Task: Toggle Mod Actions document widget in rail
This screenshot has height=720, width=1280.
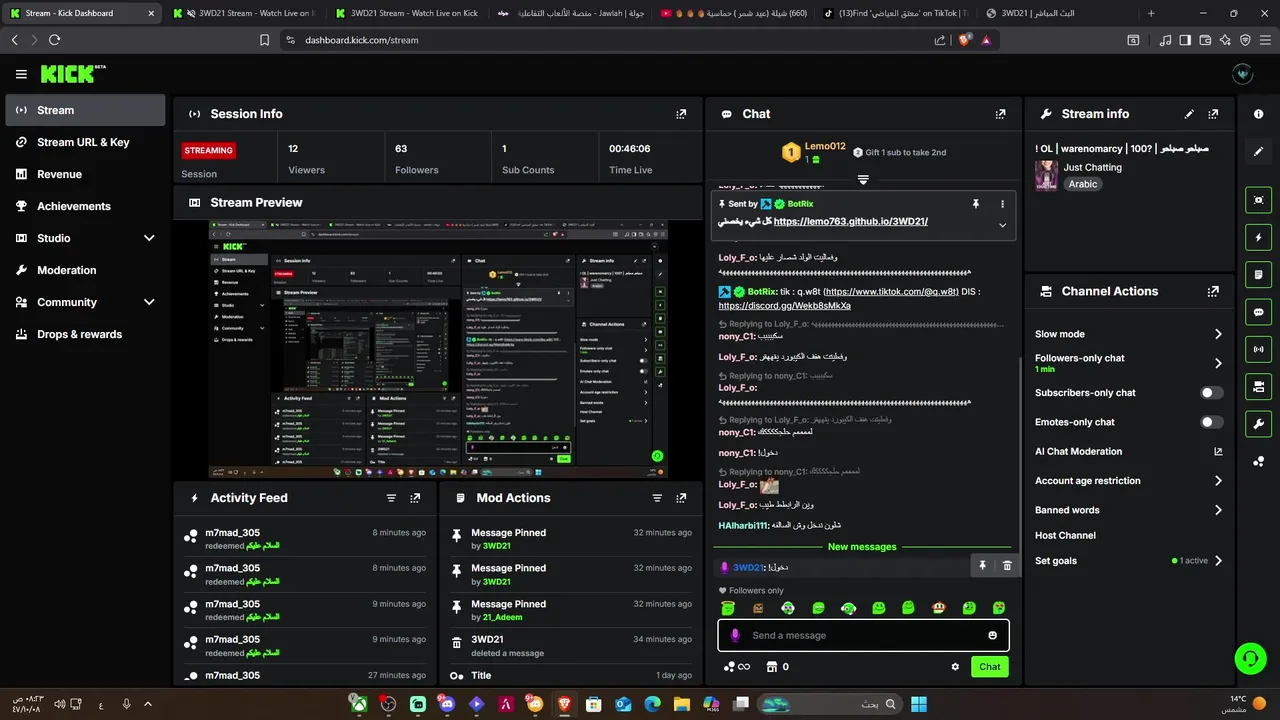Action: click(x=1258, y=275)
